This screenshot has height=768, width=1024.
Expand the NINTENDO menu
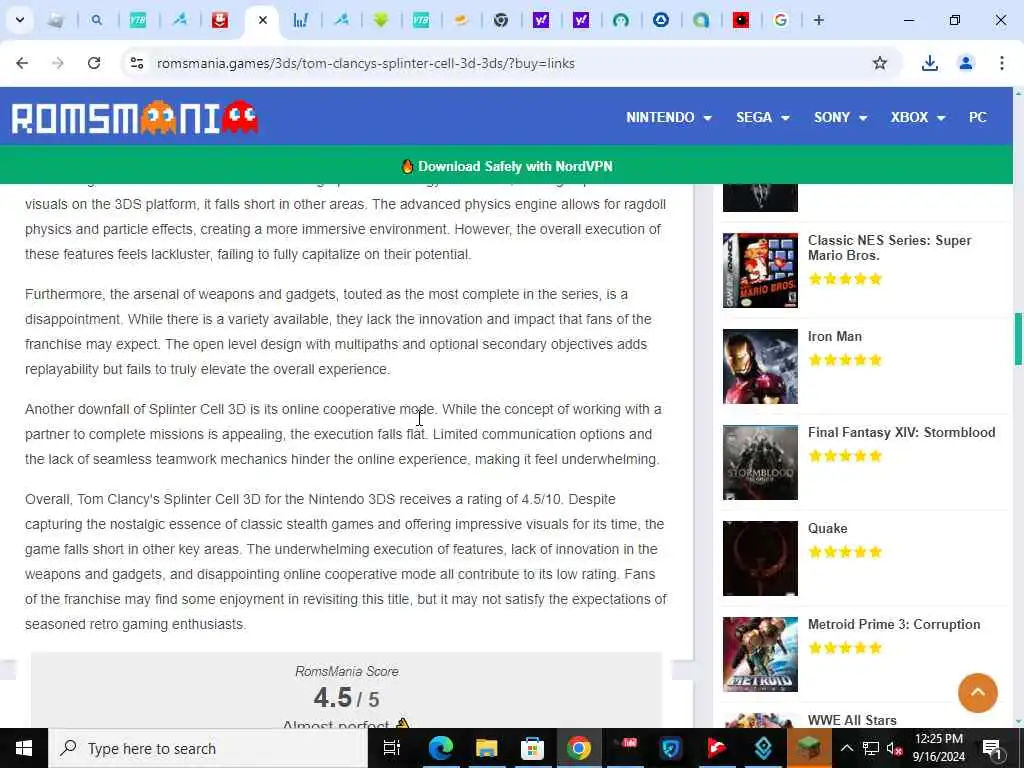click(669, 118)
